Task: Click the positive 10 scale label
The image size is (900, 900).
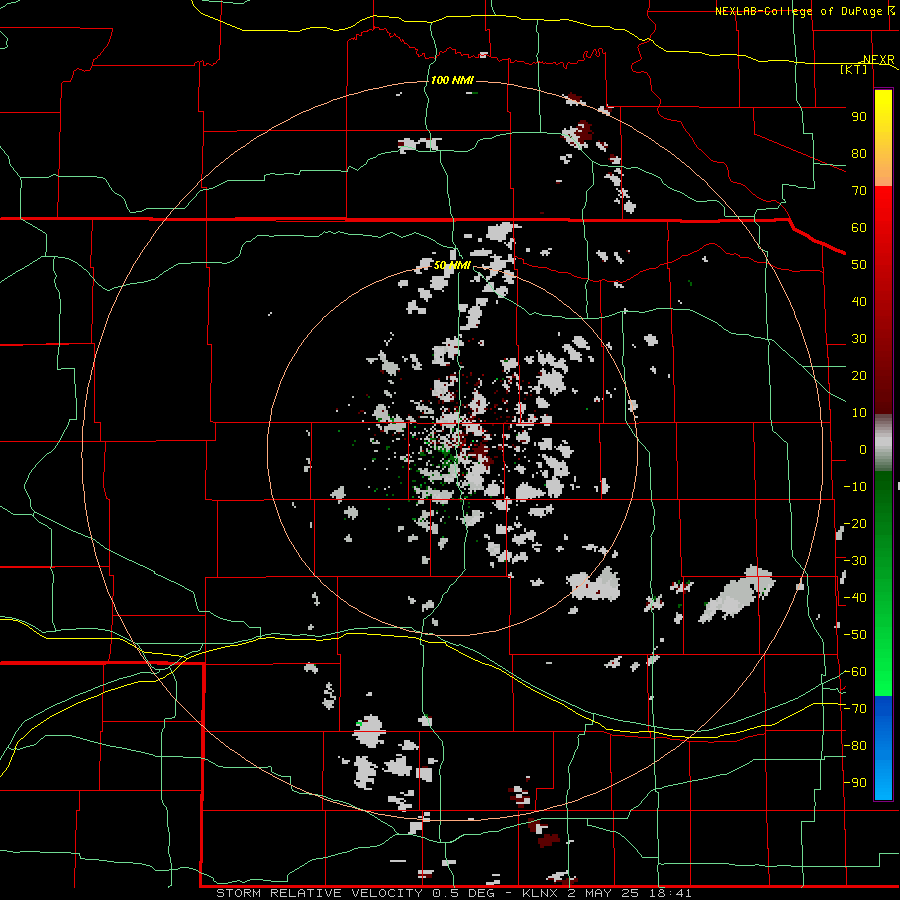Action: coord(859,413)
